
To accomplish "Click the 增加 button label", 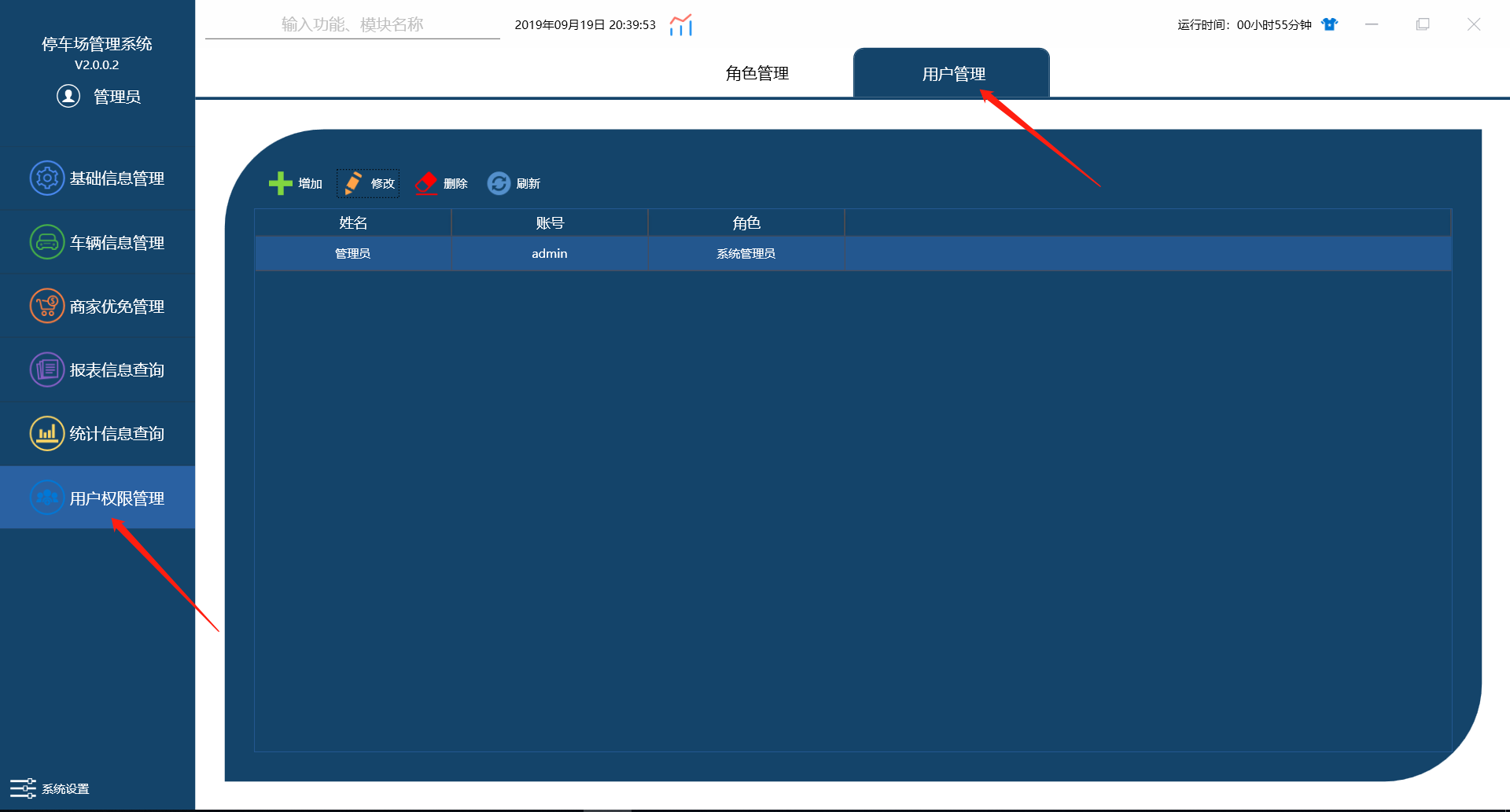I will click(311, 183).
